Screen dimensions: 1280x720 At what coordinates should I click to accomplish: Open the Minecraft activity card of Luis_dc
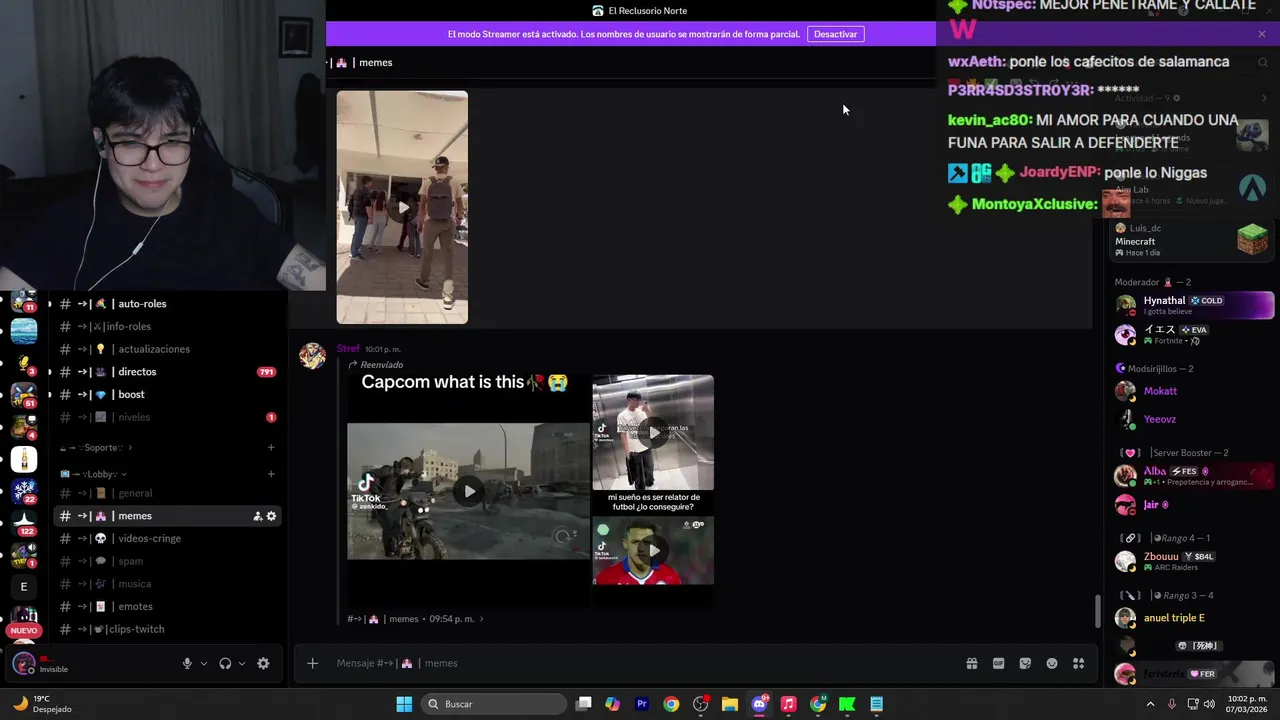1190,240
